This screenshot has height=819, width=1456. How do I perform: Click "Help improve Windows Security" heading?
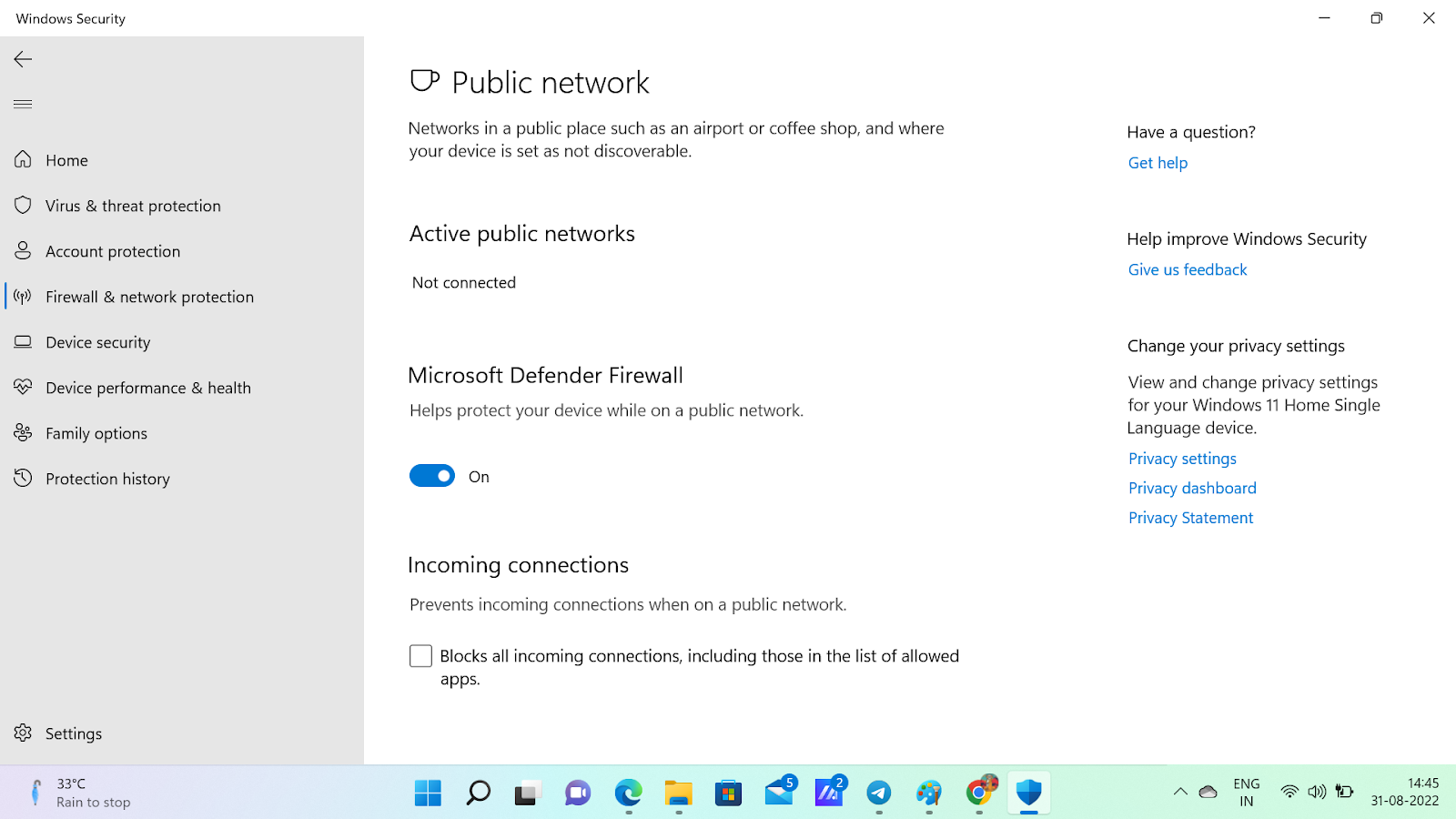(1247, 239)
